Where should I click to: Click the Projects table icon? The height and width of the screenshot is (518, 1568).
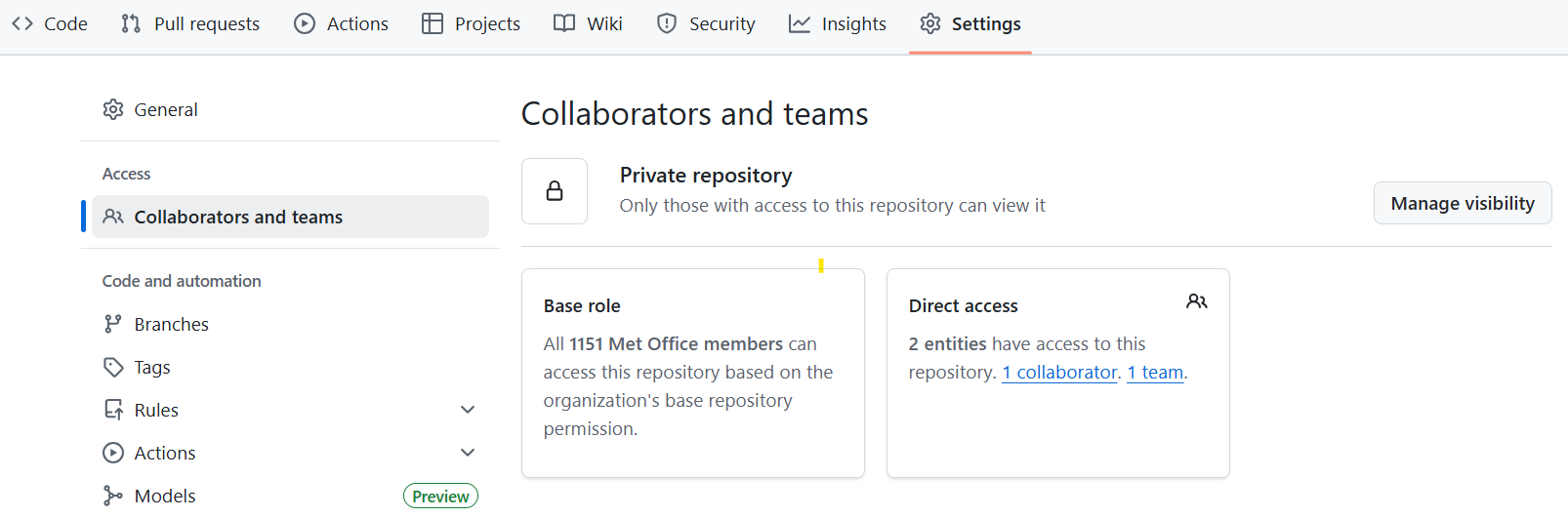pyautogui.click(x=433, y=23)
